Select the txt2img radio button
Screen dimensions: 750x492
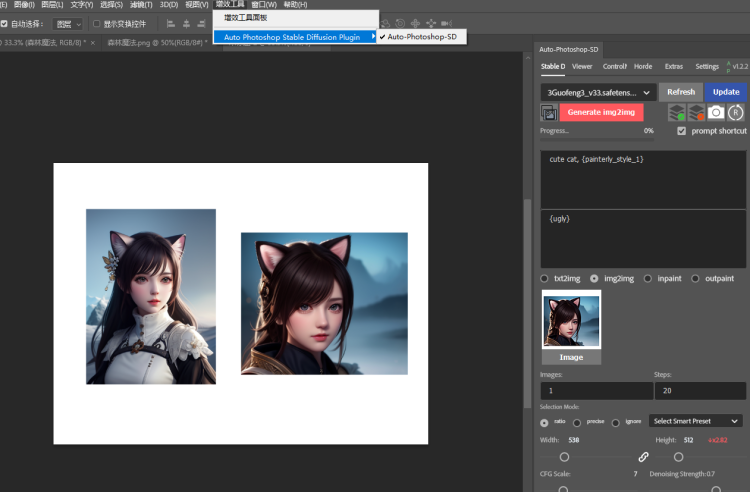pos(544,278)
